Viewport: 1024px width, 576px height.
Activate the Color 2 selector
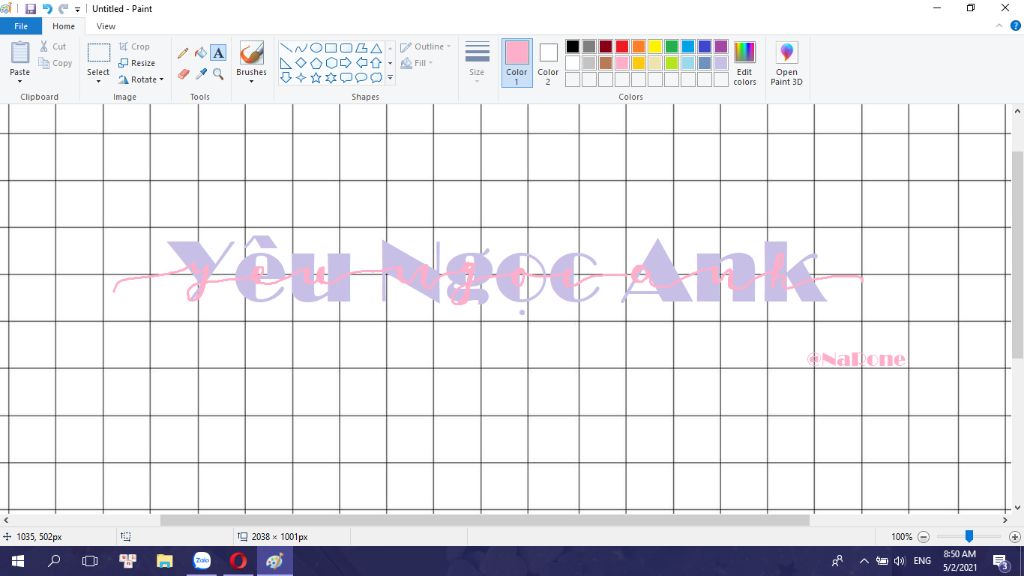tap(548, 63)
